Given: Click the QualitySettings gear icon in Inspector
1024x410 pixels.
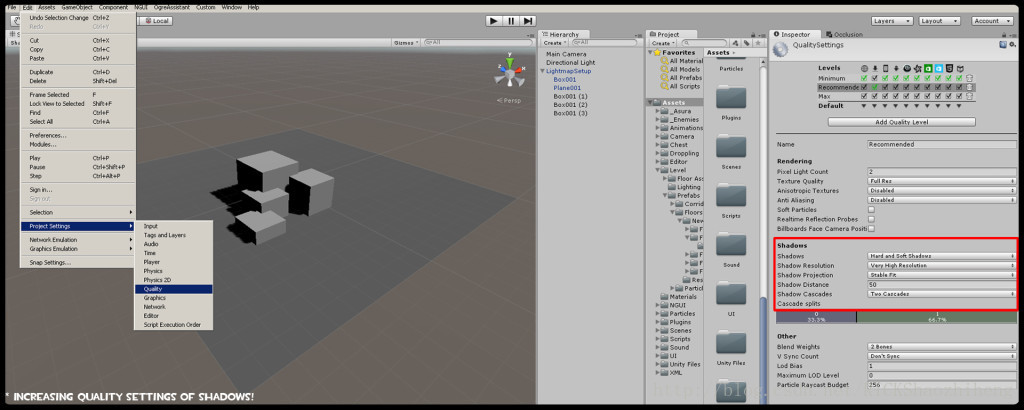Looking at the screenshot, I should pos(780,49).
